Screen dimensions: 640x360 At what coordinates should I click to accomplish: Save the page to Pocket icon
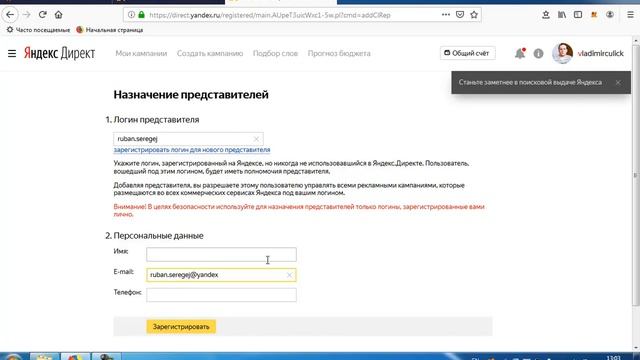click(x=460, y=15)
